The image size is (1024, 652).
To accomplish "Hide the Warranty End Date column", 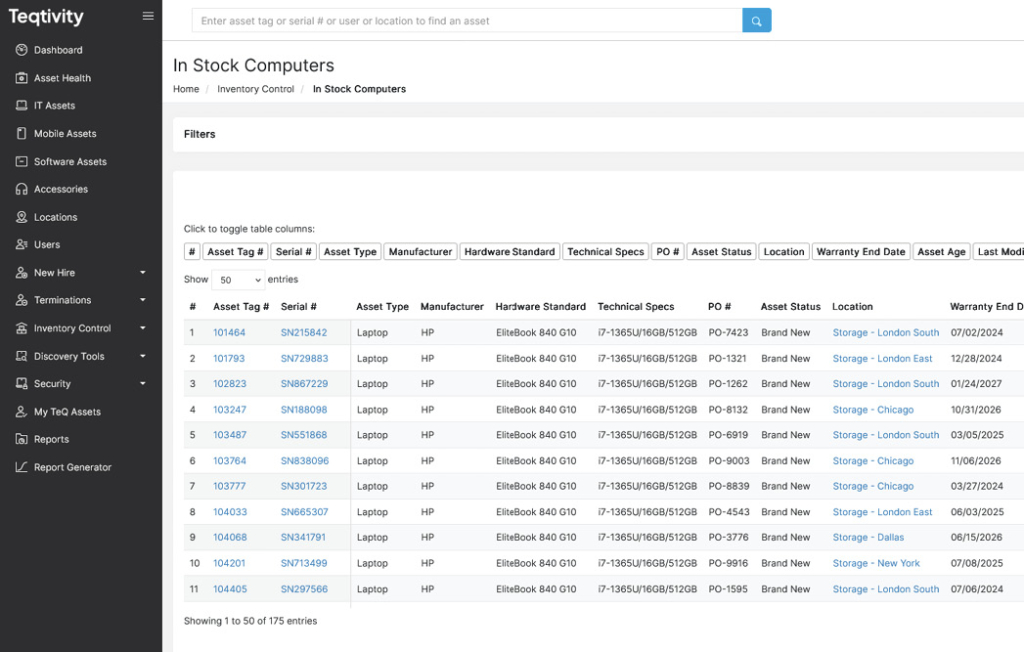I will coord(860,252).
